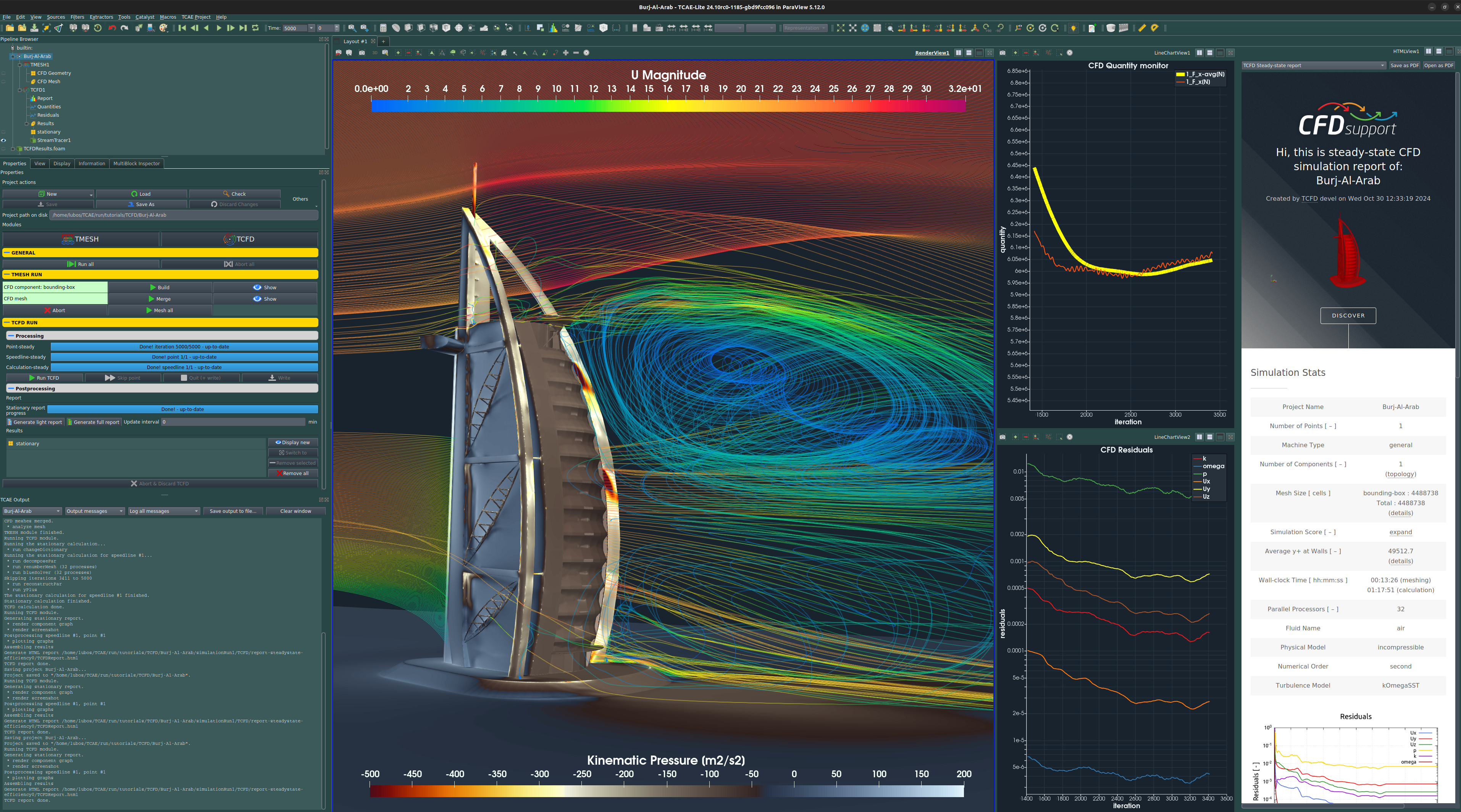Click the Mesh all button
Image resolution: width=1461 pixels, height=812 pixels.
coord(160,311)
